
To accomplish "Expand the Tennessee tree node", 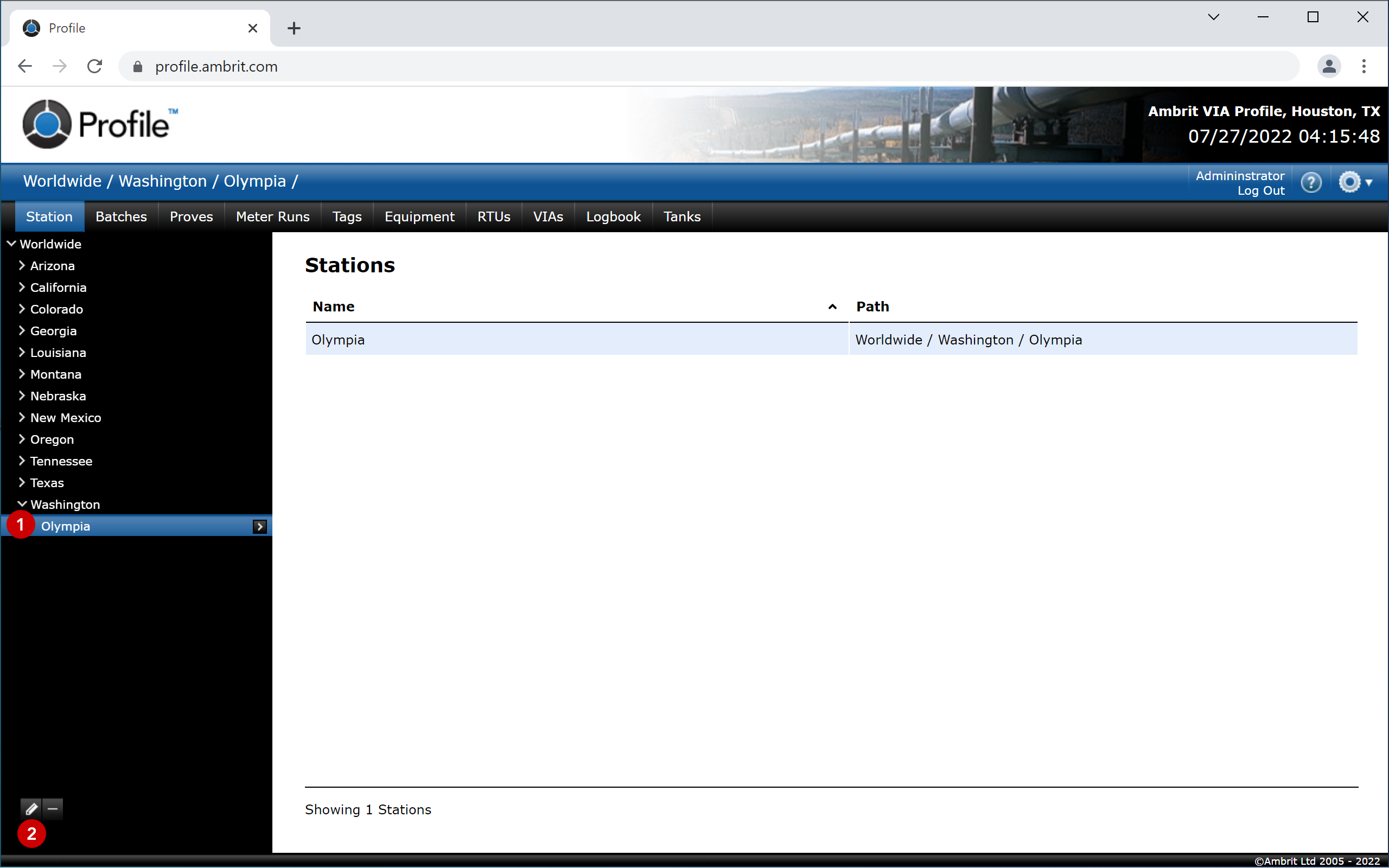I will (x=22, y=461).
